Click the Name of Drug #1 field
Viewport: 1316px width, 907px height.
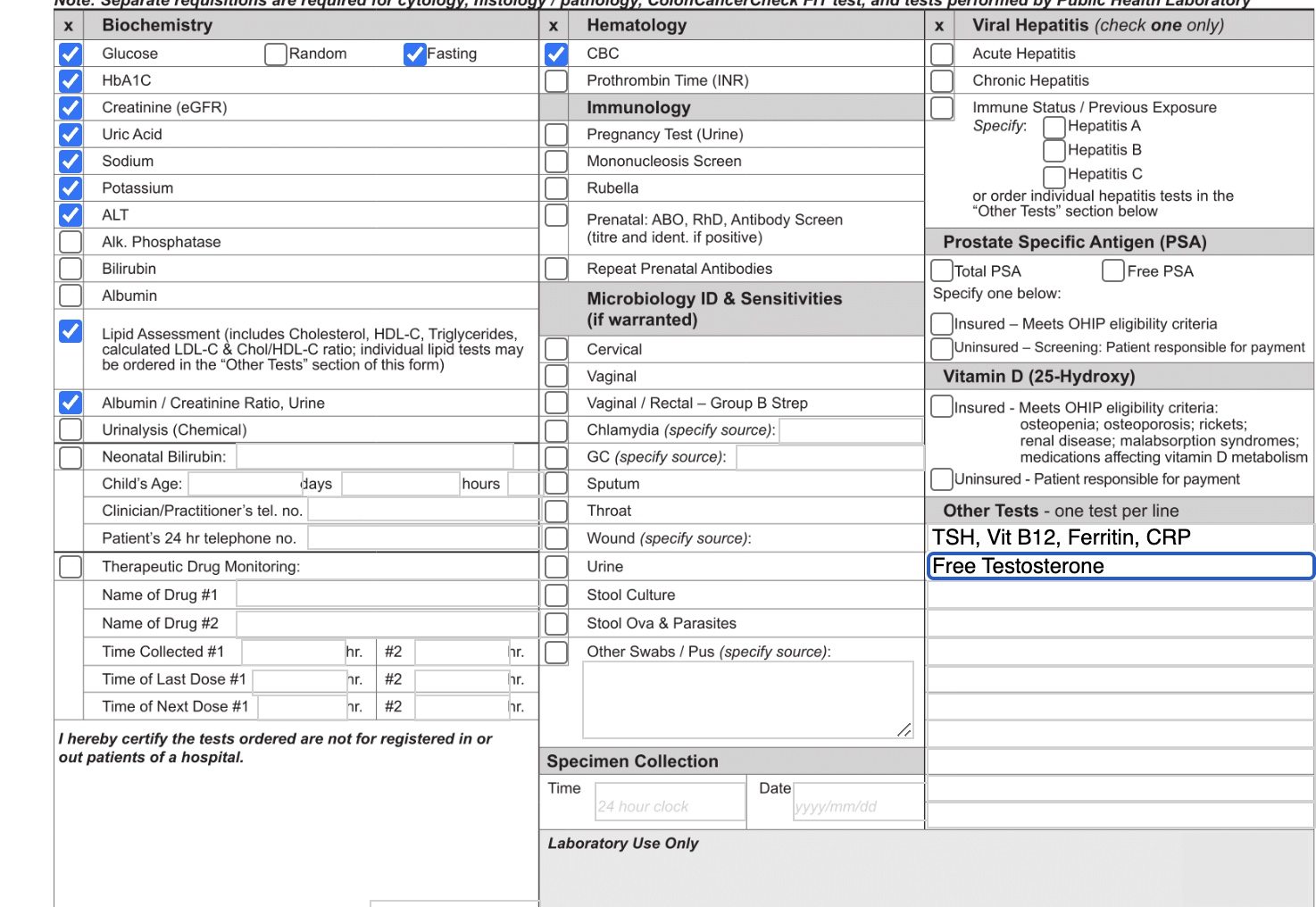coord(387,595)
